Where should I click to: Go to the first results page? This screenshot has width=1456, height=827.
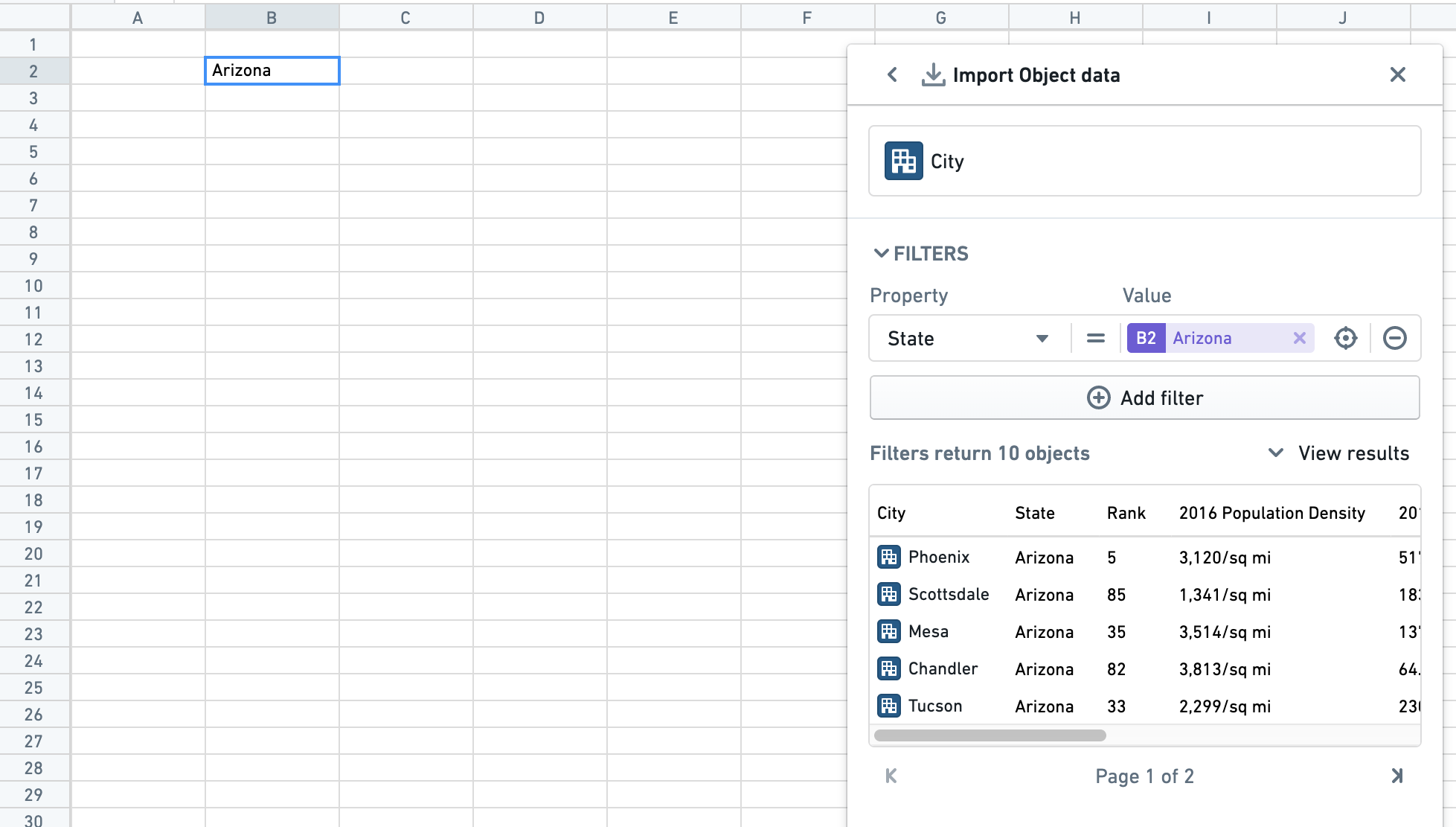click(x=891, y=776)
